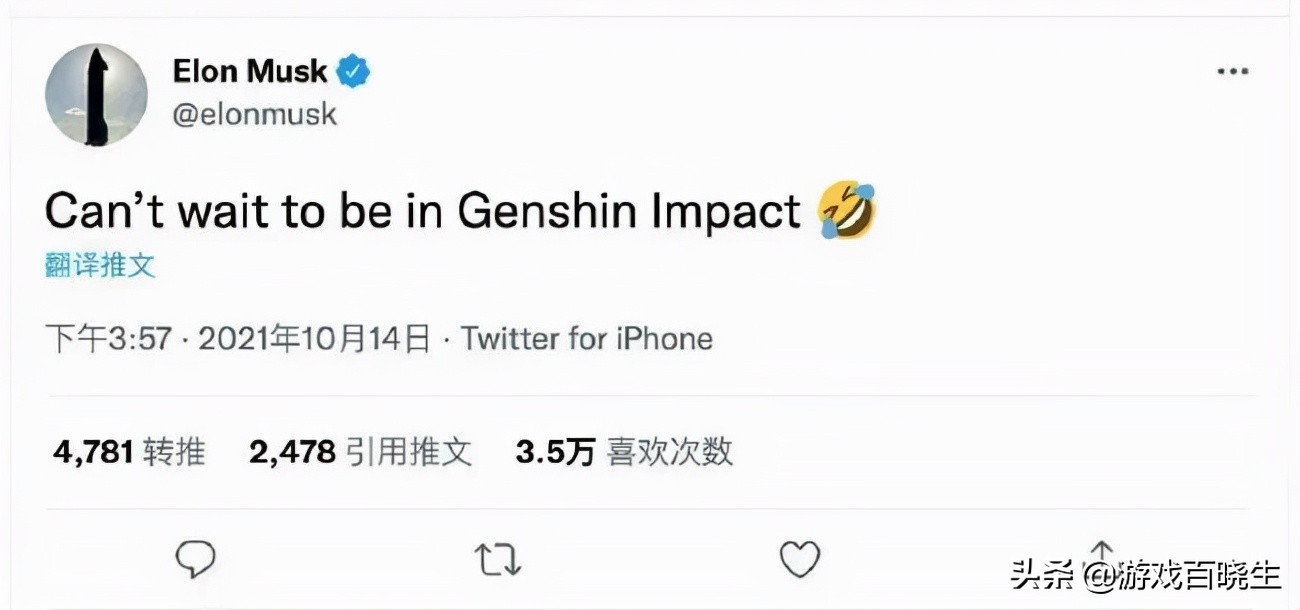Click the Elon Musk display name
This screenshot has height=610, width=1300.
pos(250,72)
